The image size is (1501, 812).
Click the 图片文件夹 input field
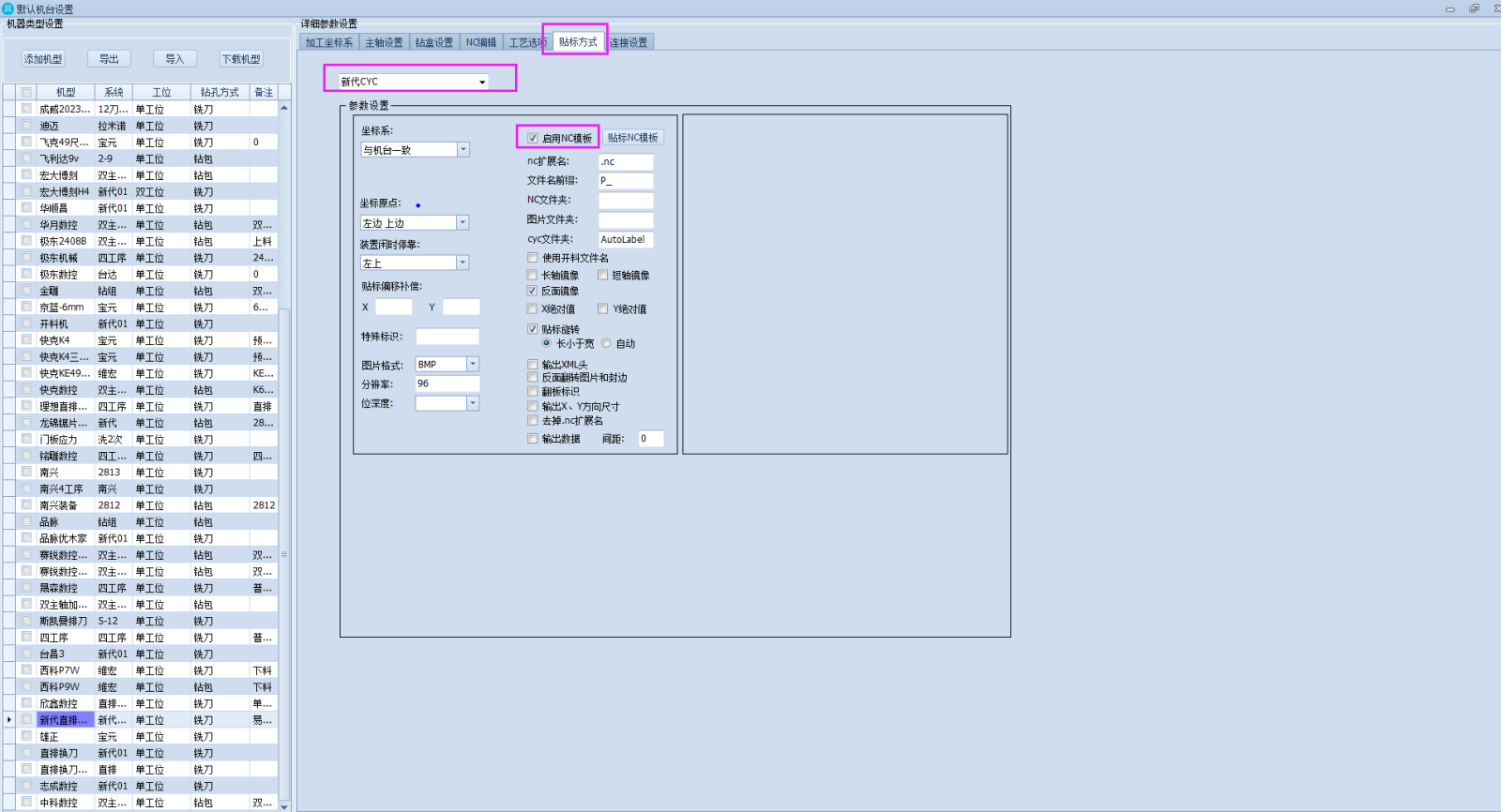(x=626, y=219)
